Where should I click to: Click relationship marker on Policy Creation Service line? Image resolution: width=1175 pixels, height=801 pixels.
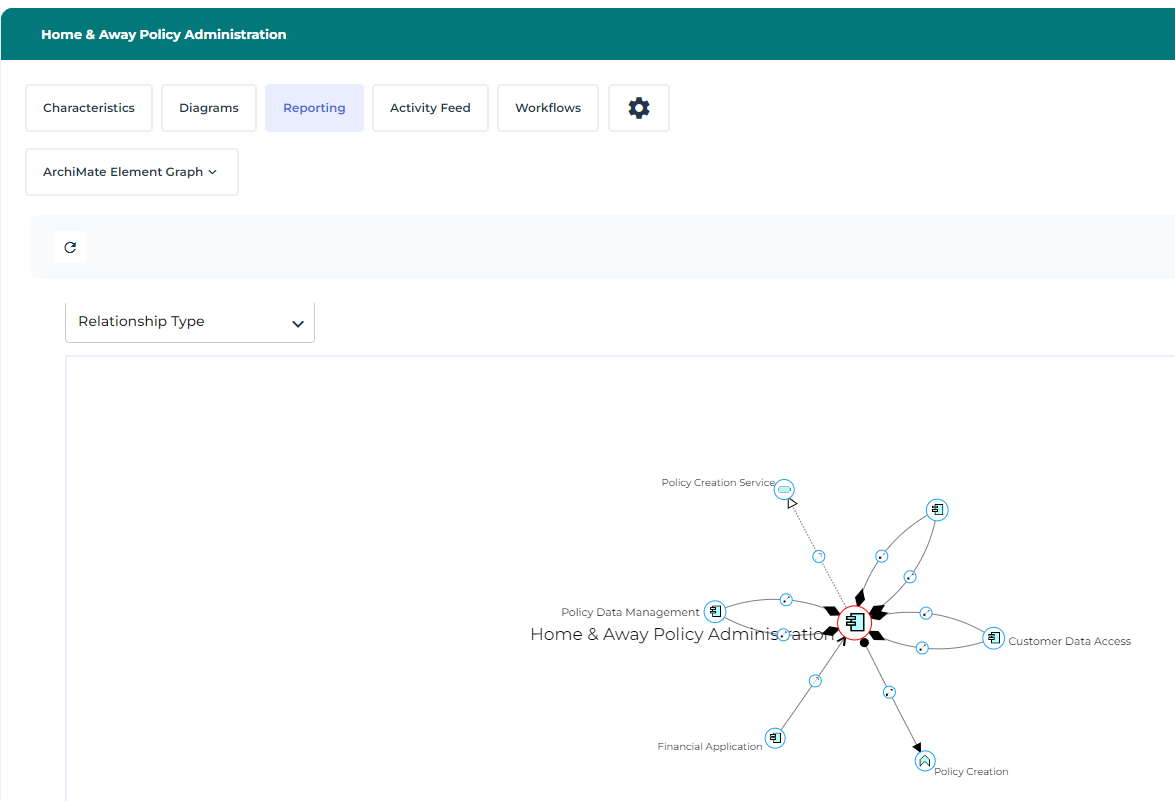click(818, 556)
